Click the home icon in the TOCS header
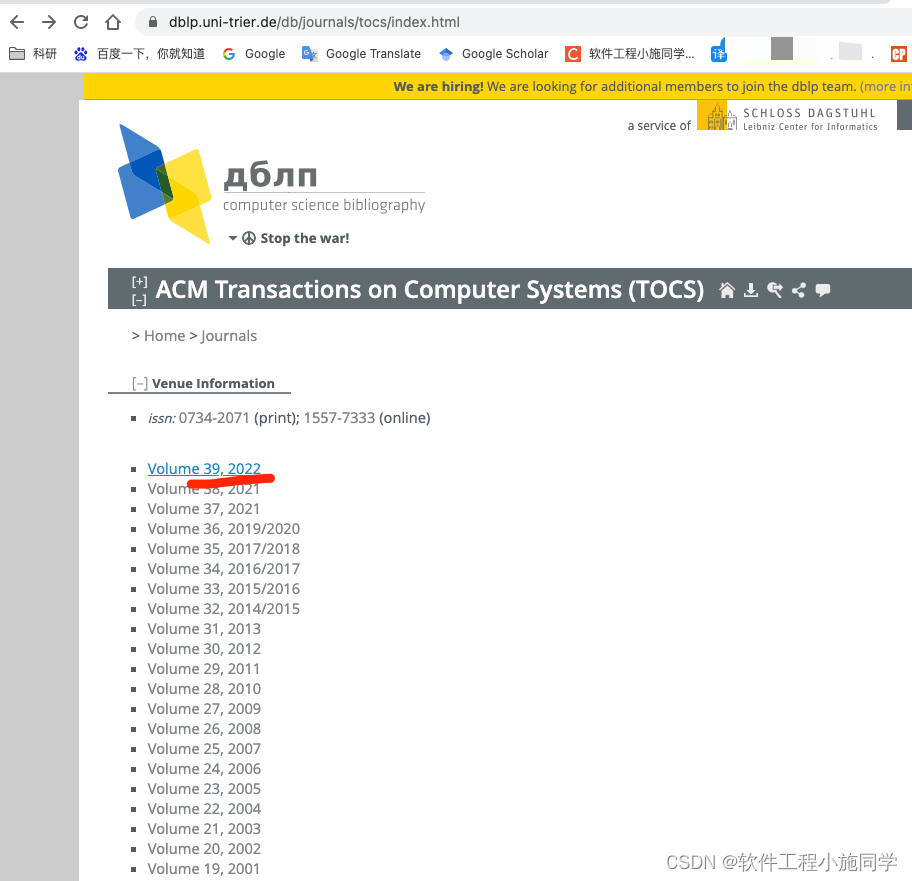 727,290
